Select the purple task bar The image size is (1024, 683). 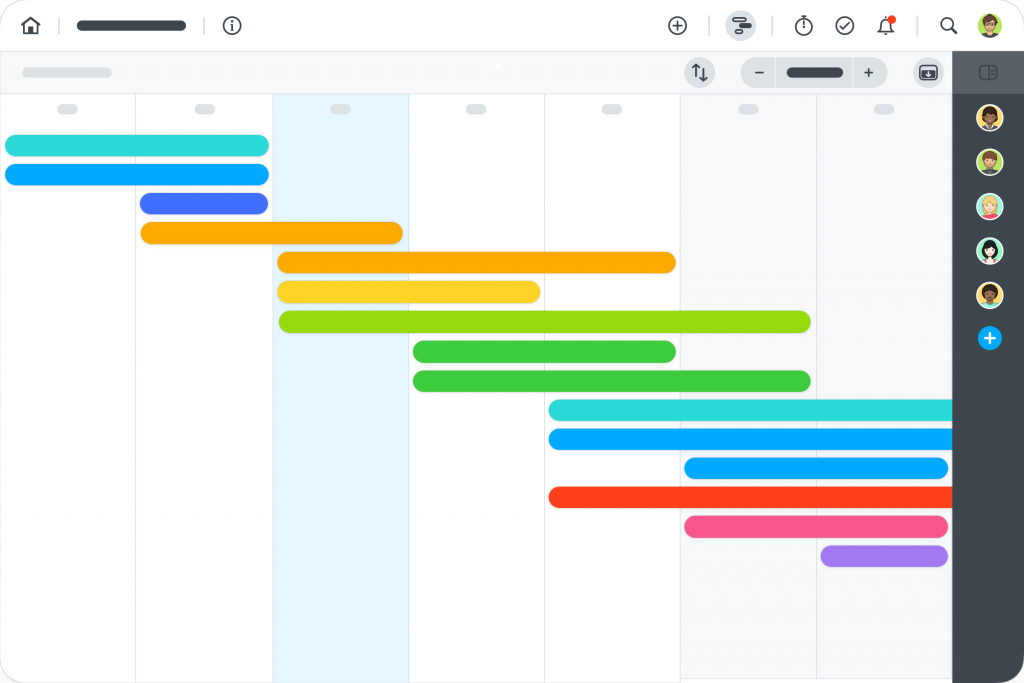884,556
